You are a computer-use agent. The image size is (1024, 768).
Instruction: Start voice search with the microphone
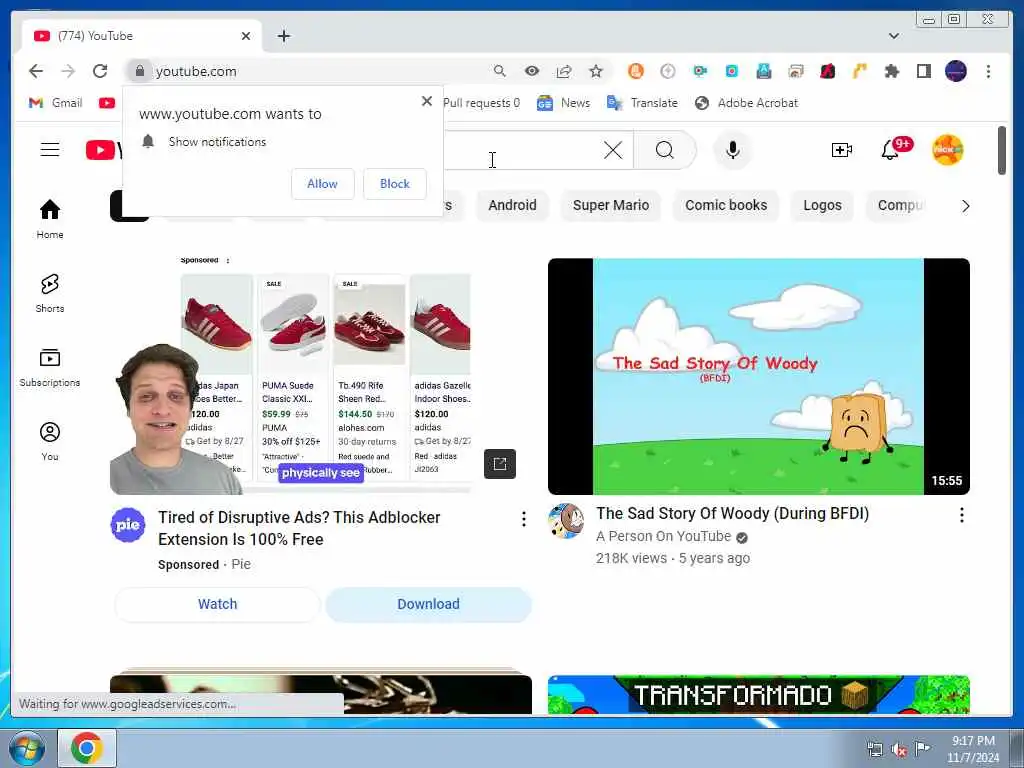[x=733, y=150]
